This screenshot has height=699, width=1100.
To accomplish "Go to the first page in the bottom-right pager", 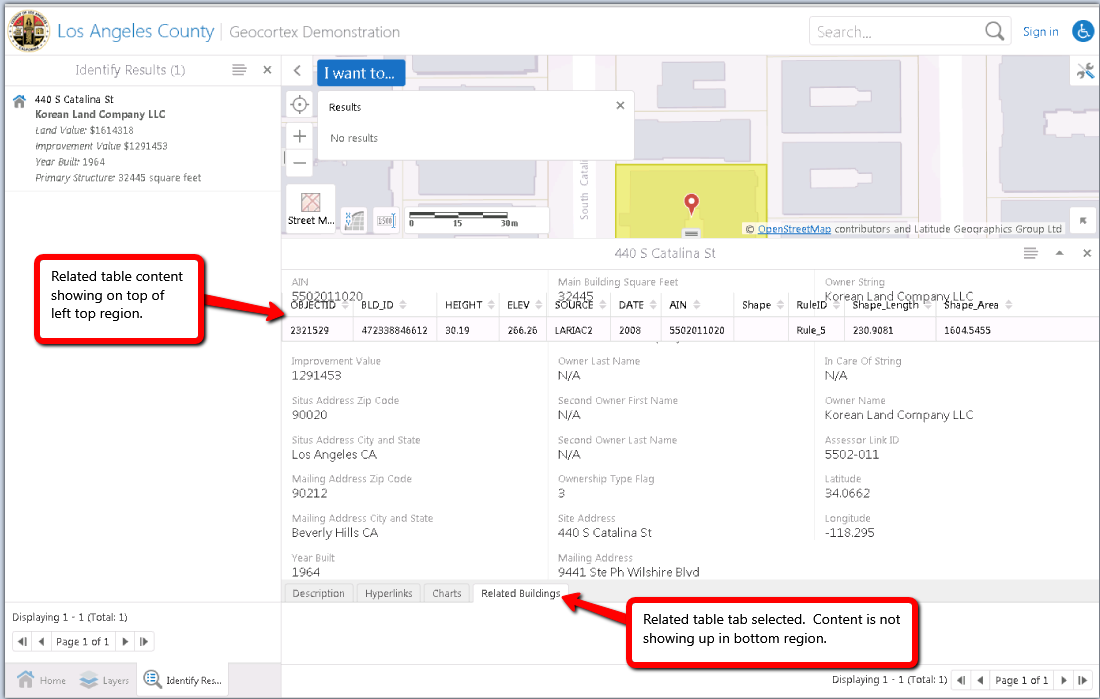I will [961, 680].
